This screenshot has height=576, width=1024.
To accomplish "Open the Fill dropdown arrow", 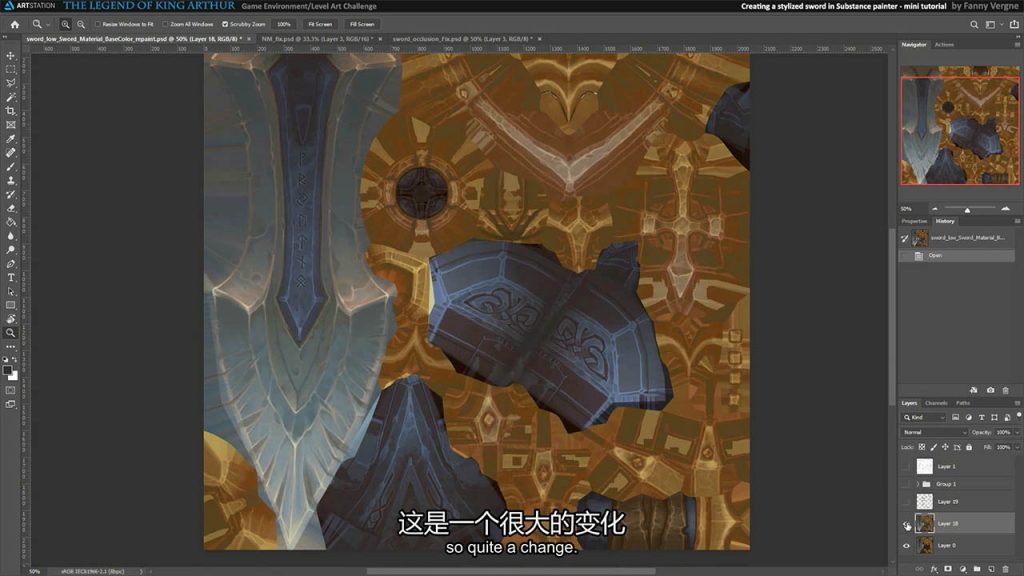I will 1017,447.
